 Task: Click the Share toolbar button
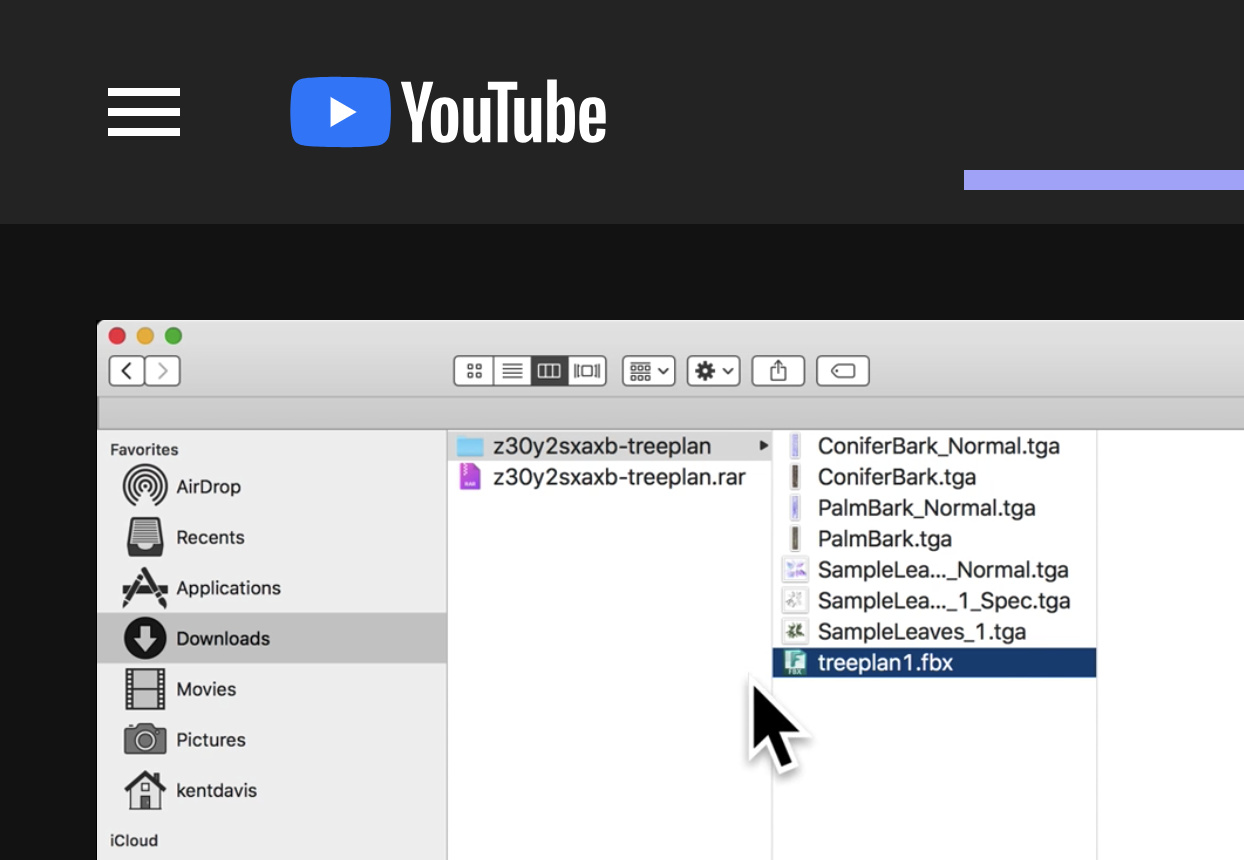click(778, 371)
